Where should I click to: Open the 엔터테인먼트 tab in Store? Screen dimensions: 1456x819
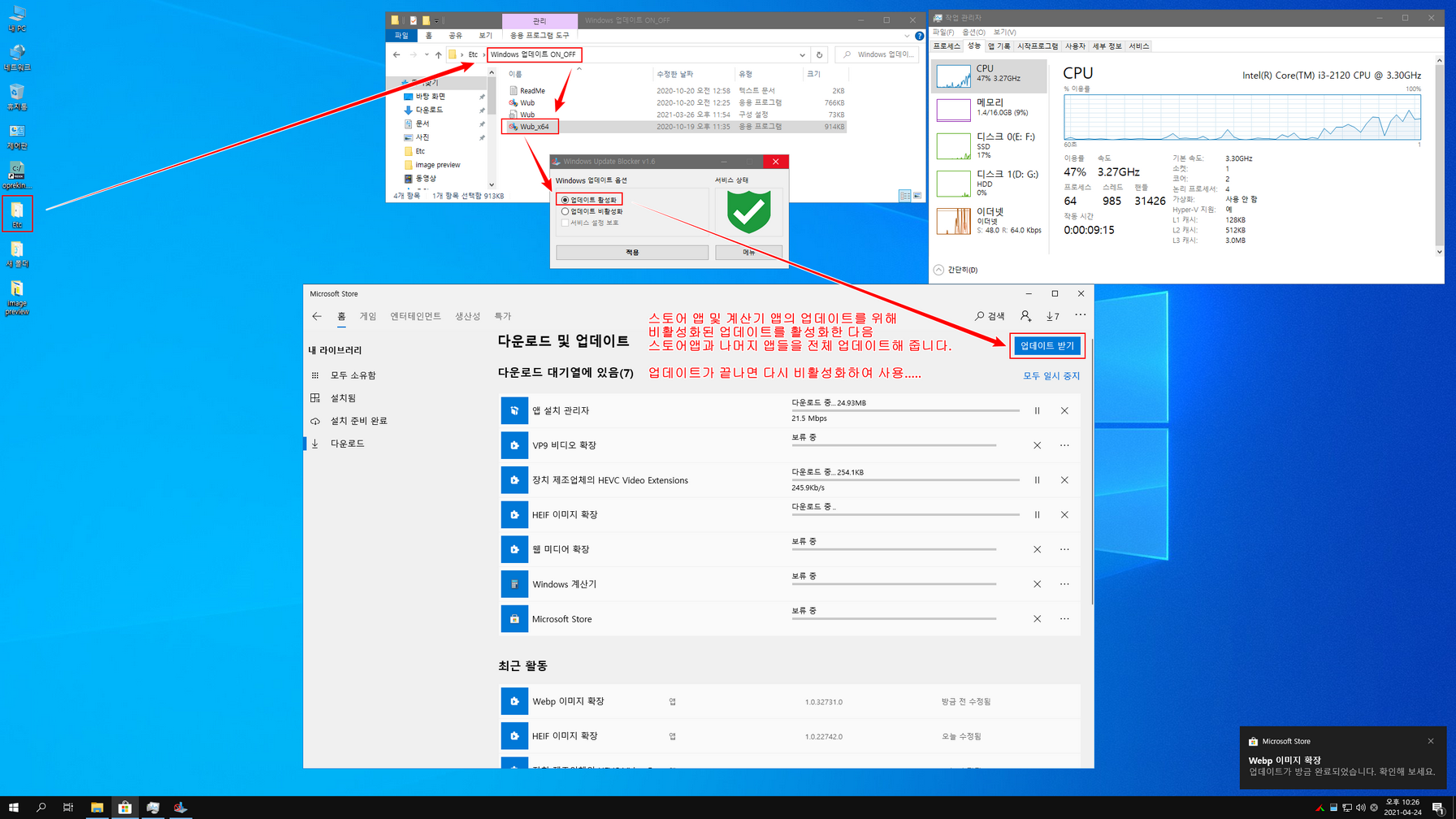click(x=415, y=316)
